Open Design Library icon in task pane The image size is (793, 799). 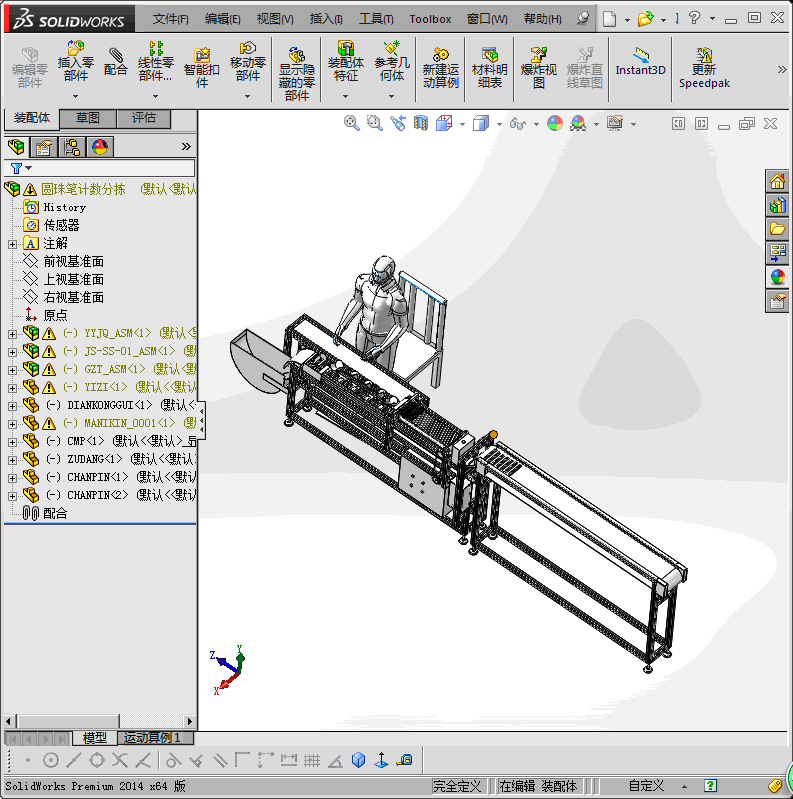(777, 205)
